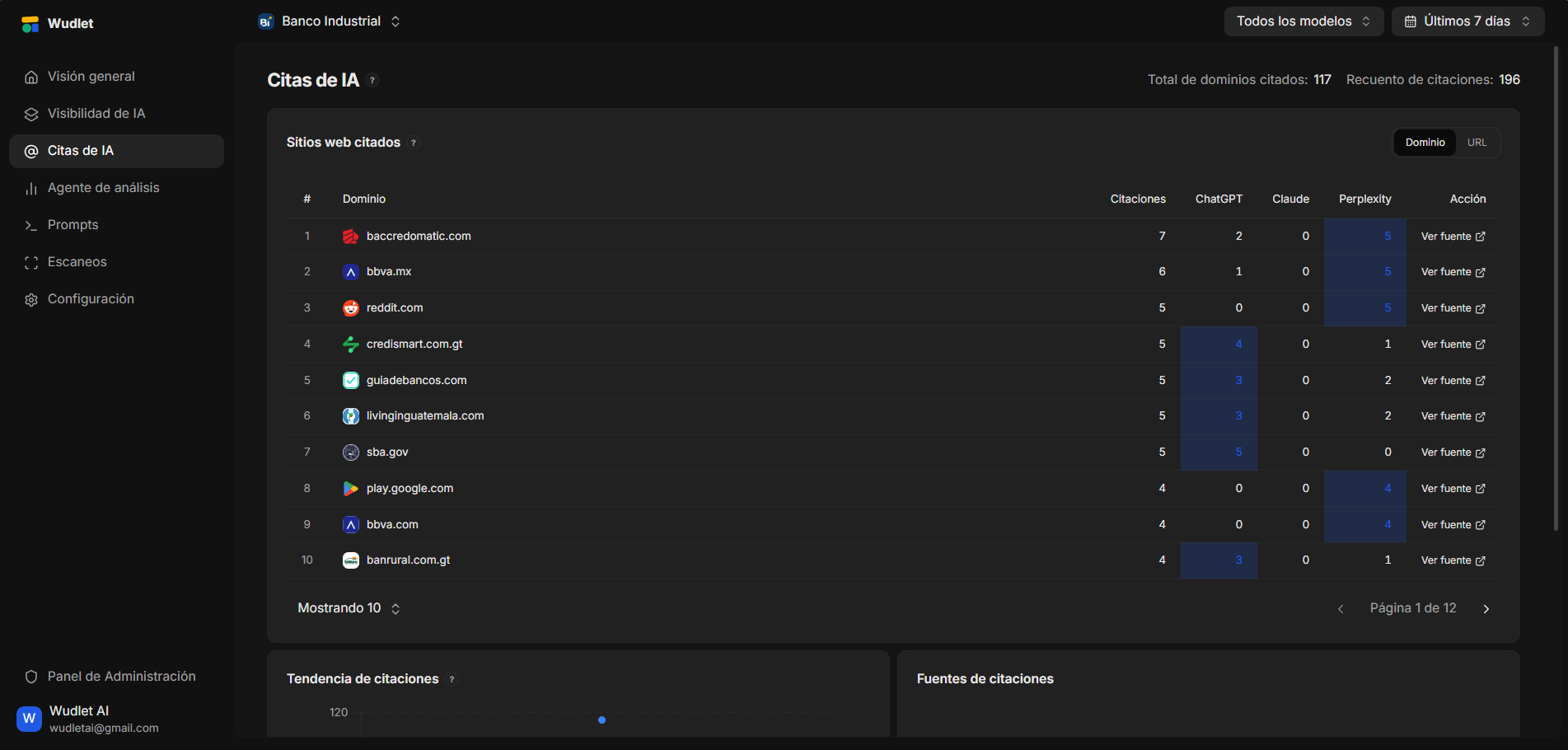
Task: Open Ver fuente for baccredomatic.com
Action: (x=1453, y=237)
